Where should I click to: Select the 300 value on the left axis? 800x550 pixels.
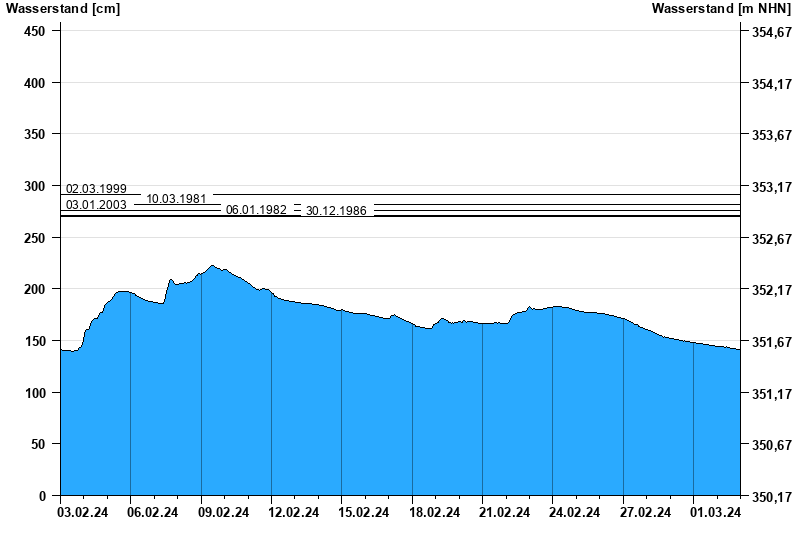tap(34, 187)
